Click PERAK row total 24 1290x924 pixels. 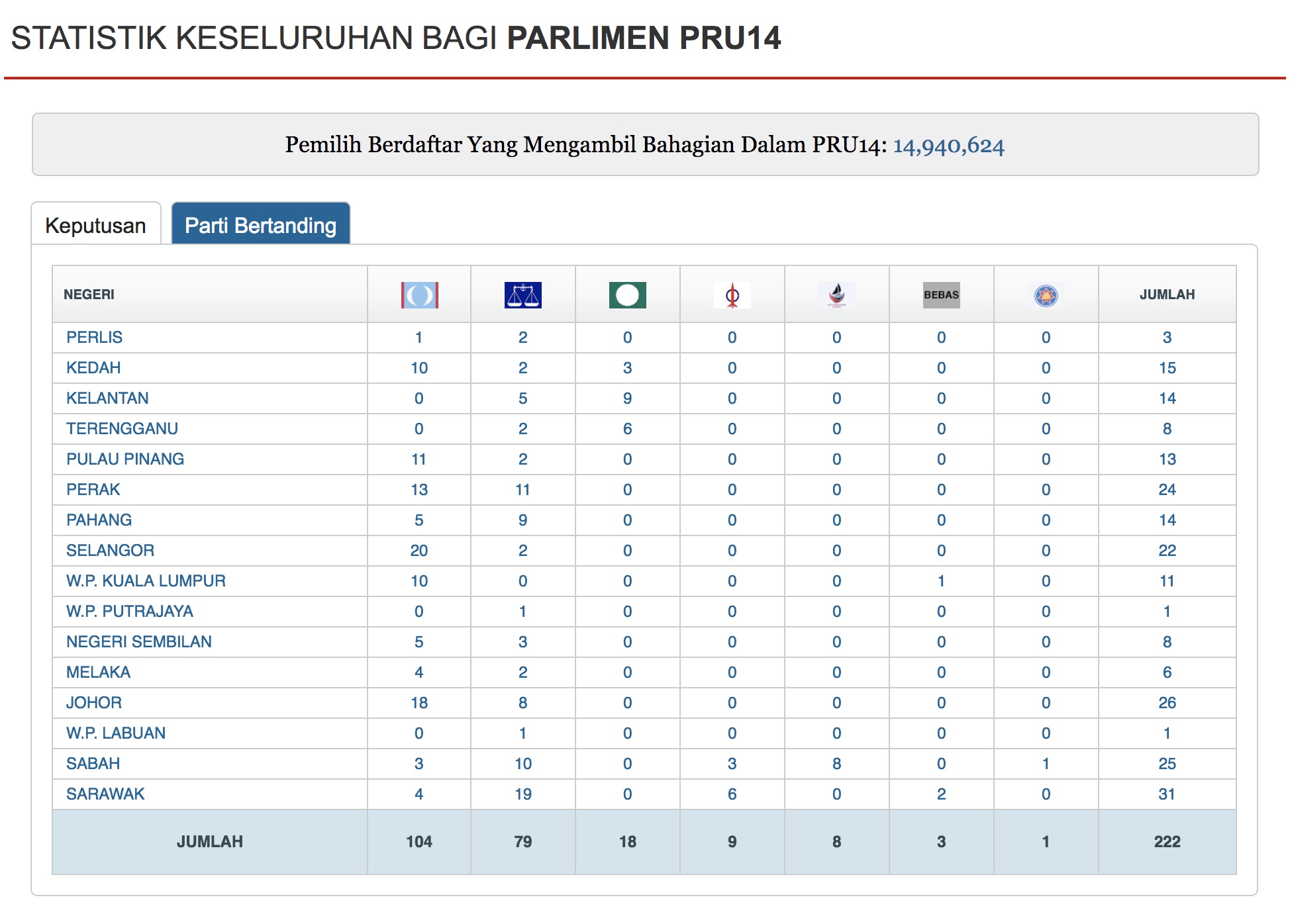click(1167, 490)
